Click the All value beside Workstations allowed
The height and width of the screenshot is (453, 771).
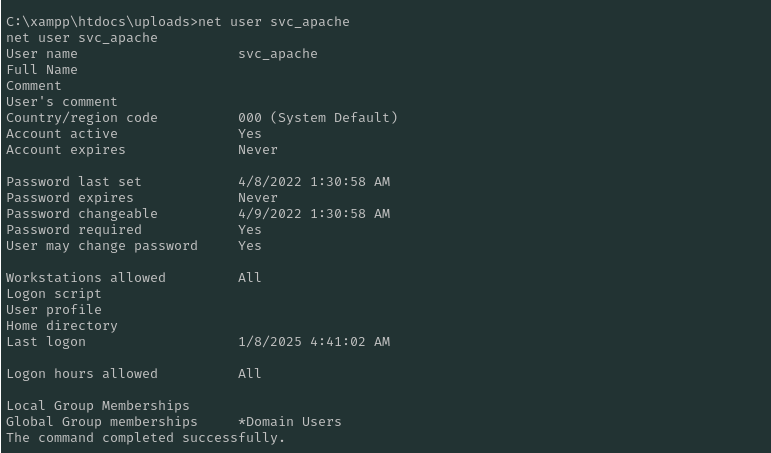coord(250,277)
